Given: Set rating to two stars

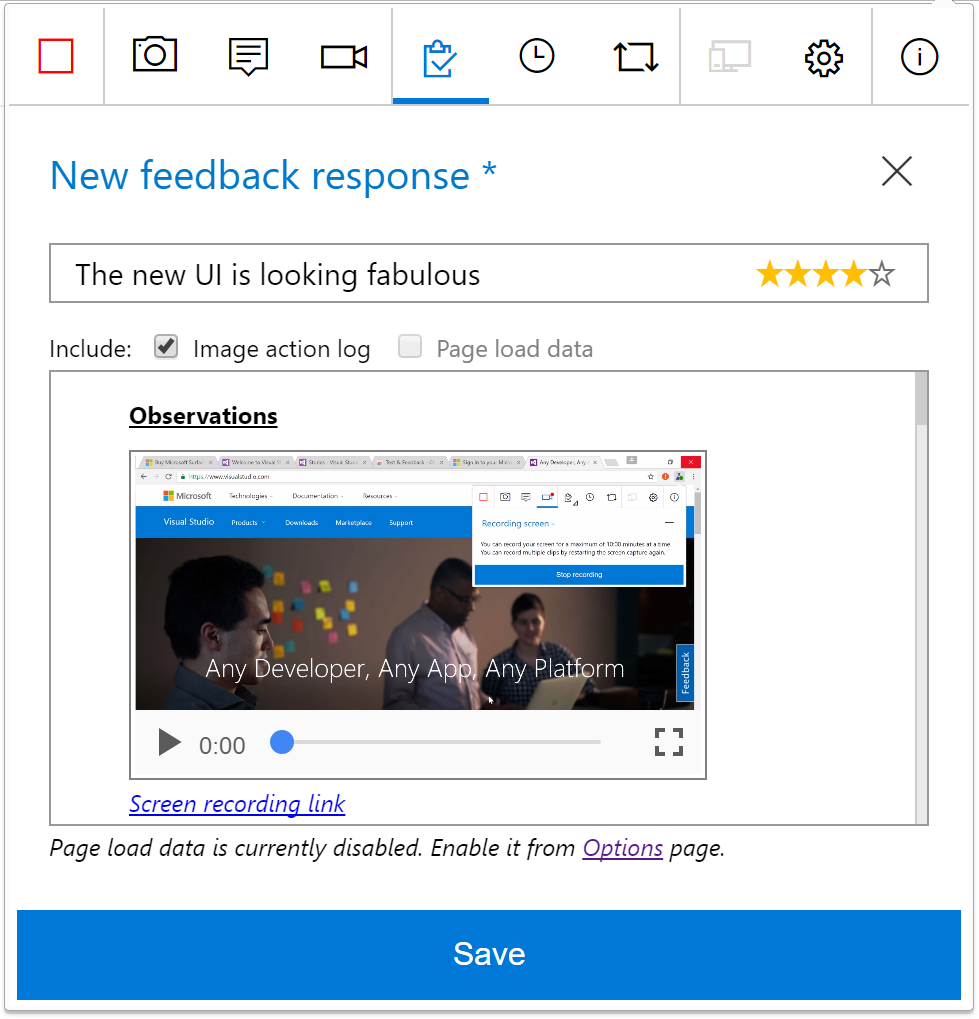Looking at the screenshot, I should coord(798,274).
